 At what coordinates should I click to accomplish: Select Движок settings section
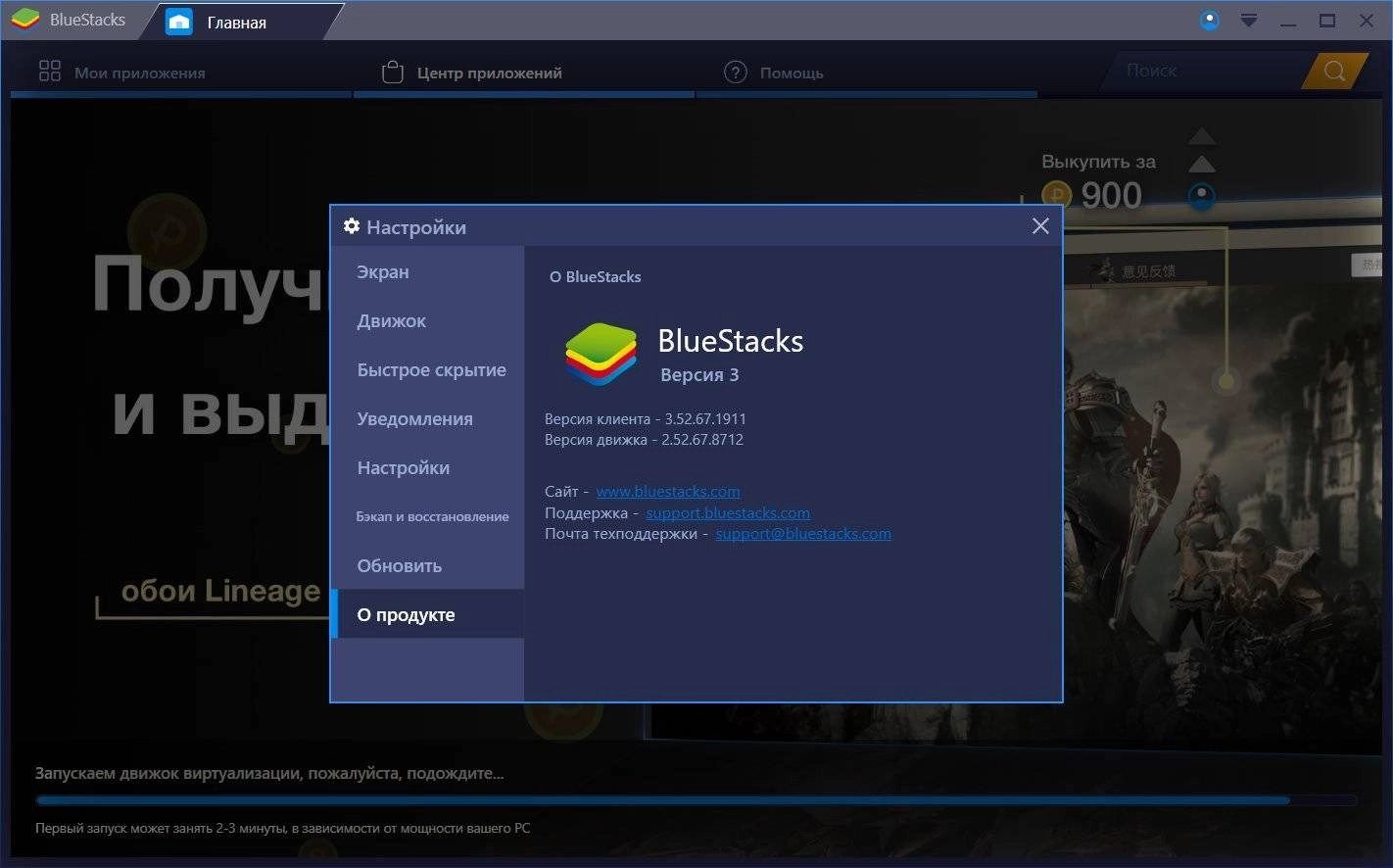point(427,320)
